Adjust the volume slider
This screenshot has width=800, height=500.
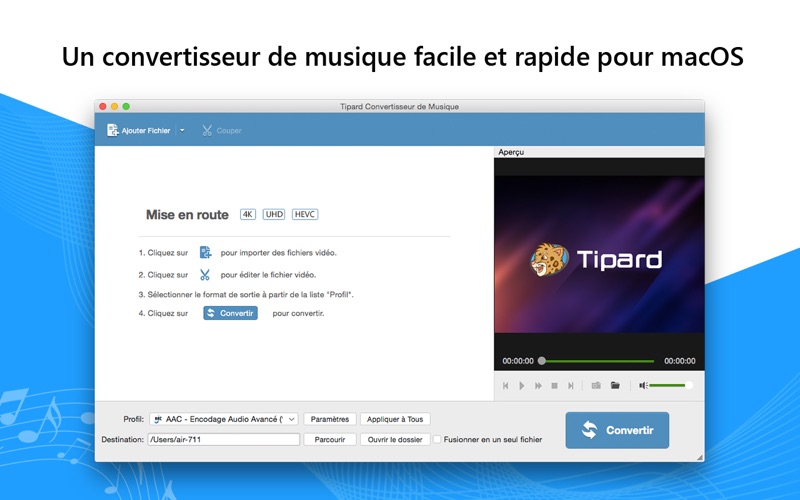670,385
